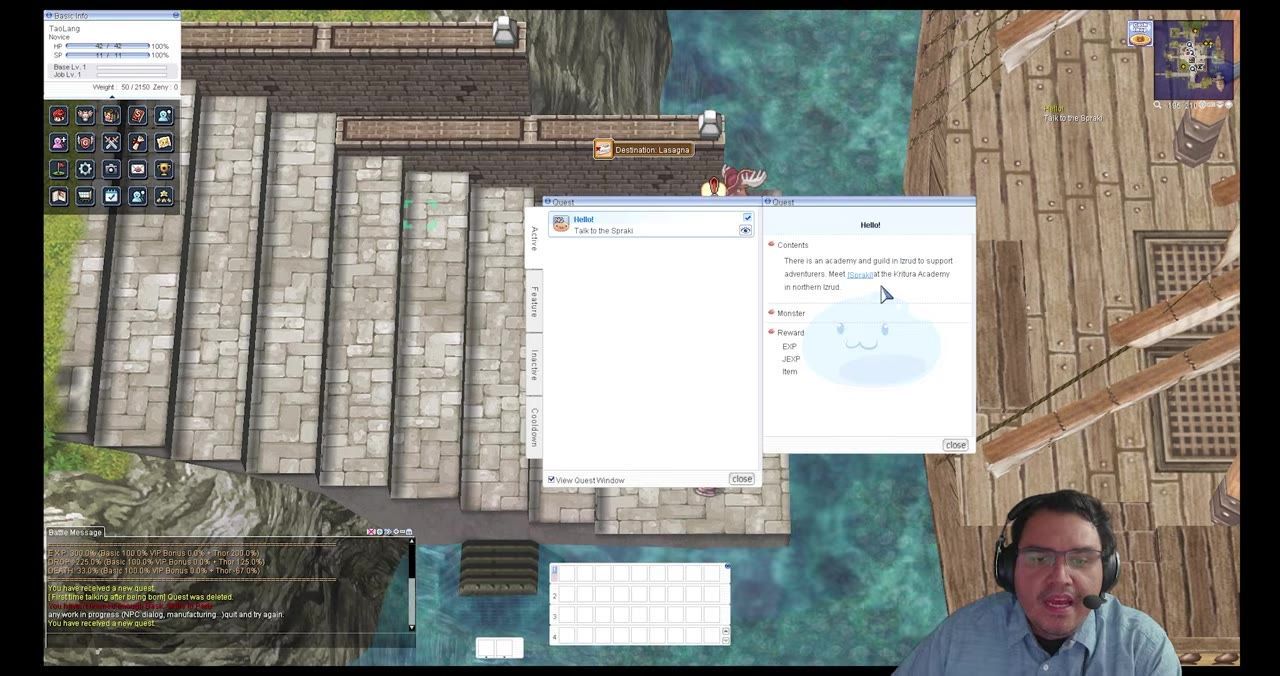Click the Spraki link in quest contents

pos(860,274)
